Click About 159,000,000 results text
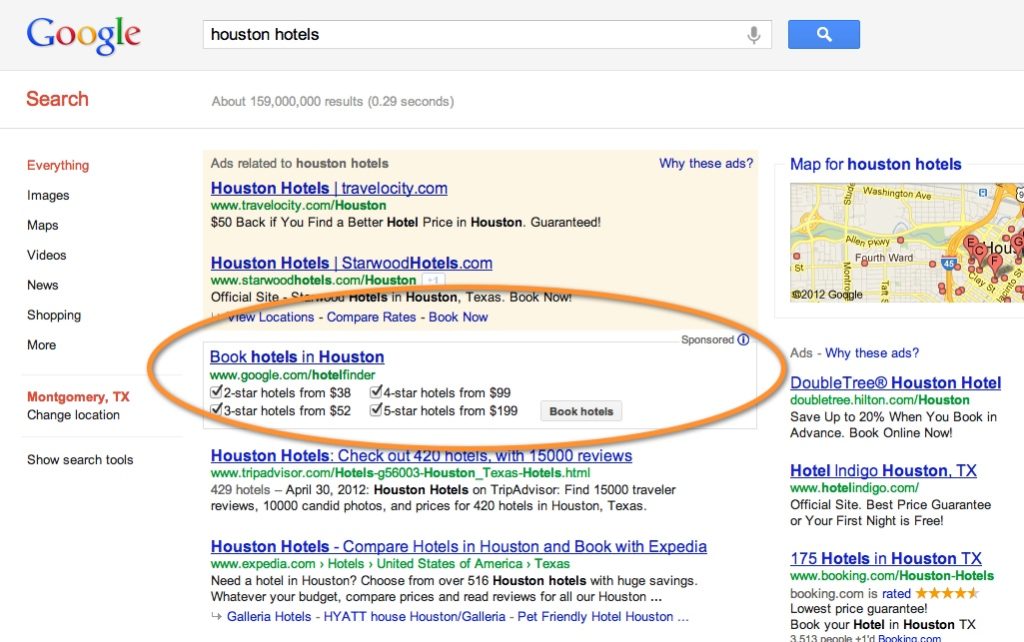The width and height of the screenshot is (1024, 642). 332,101
